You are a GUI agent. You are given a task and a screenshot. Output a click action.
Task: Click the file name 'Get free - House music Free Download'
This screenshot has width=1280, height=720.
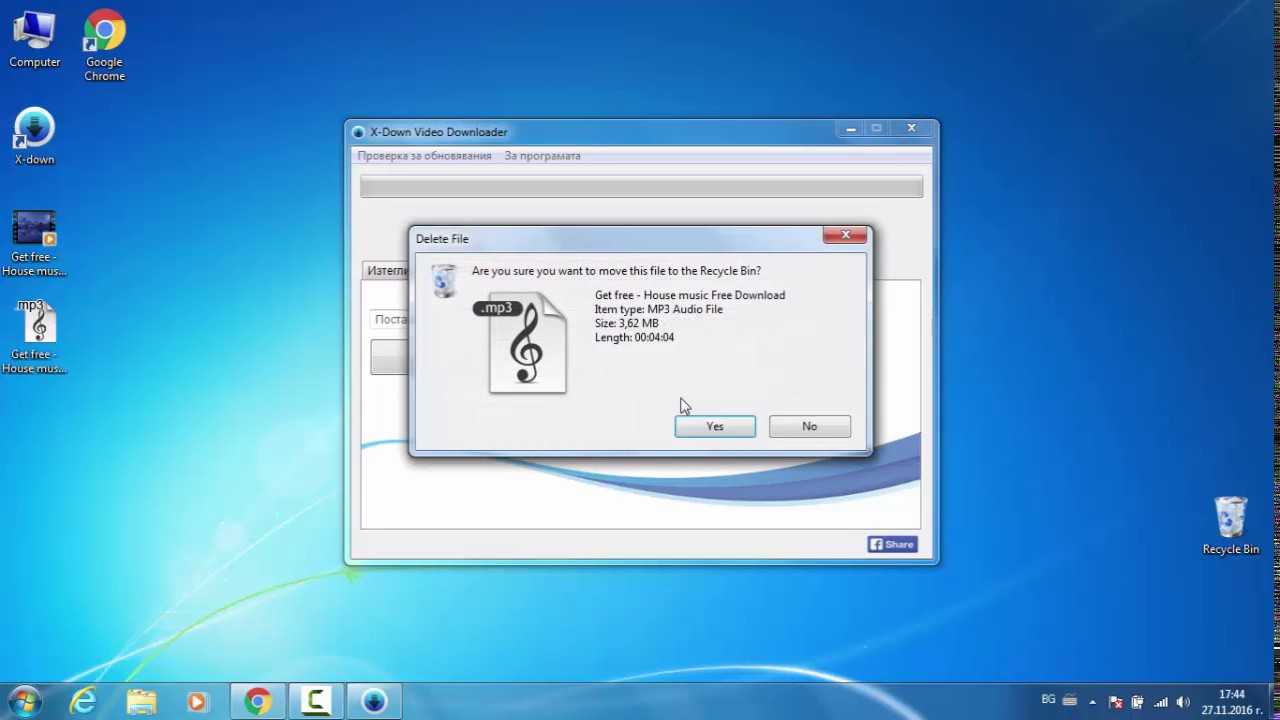pos(690,295)
